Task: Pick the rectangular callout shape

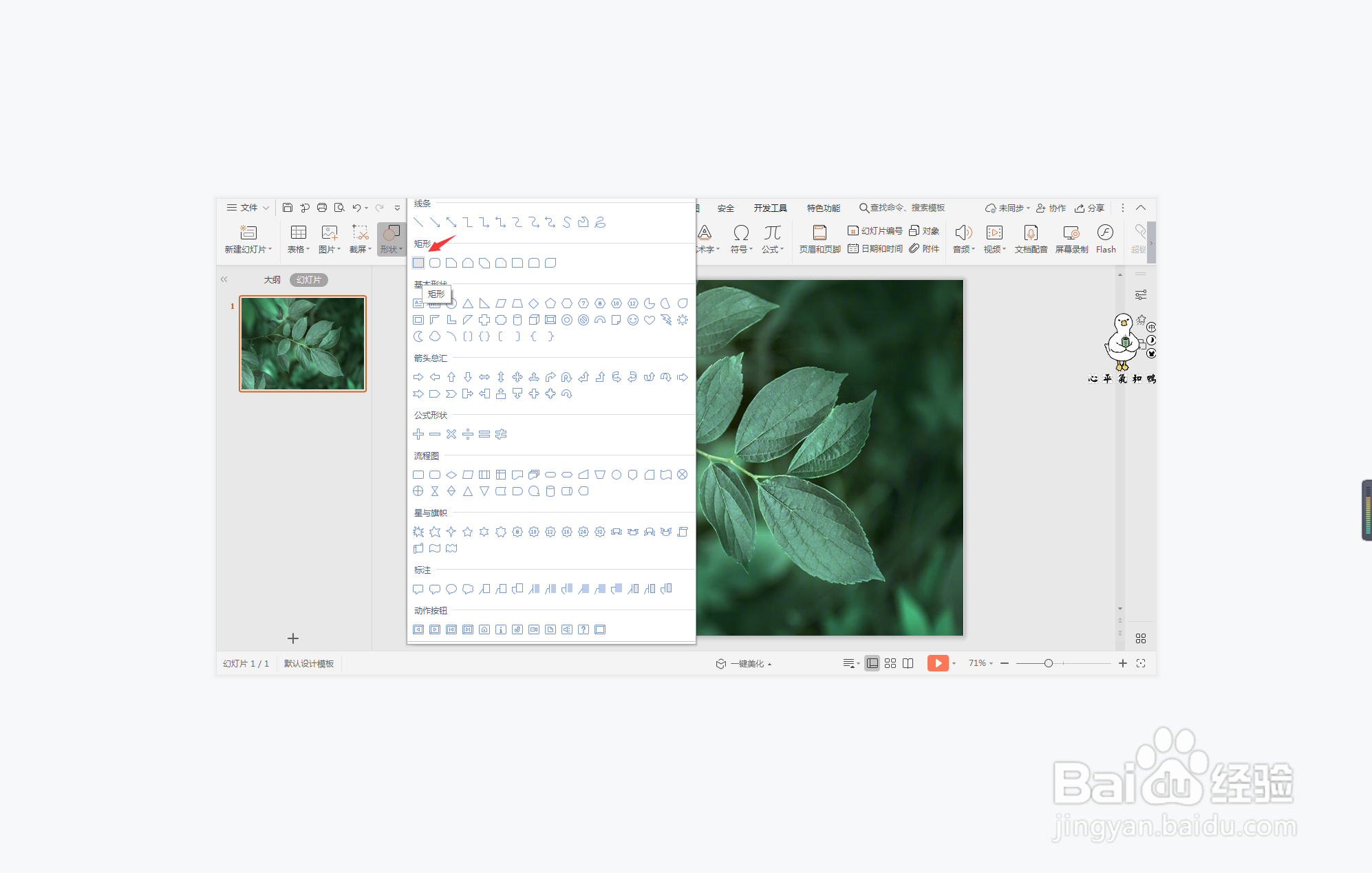Action: click(418, 589)
